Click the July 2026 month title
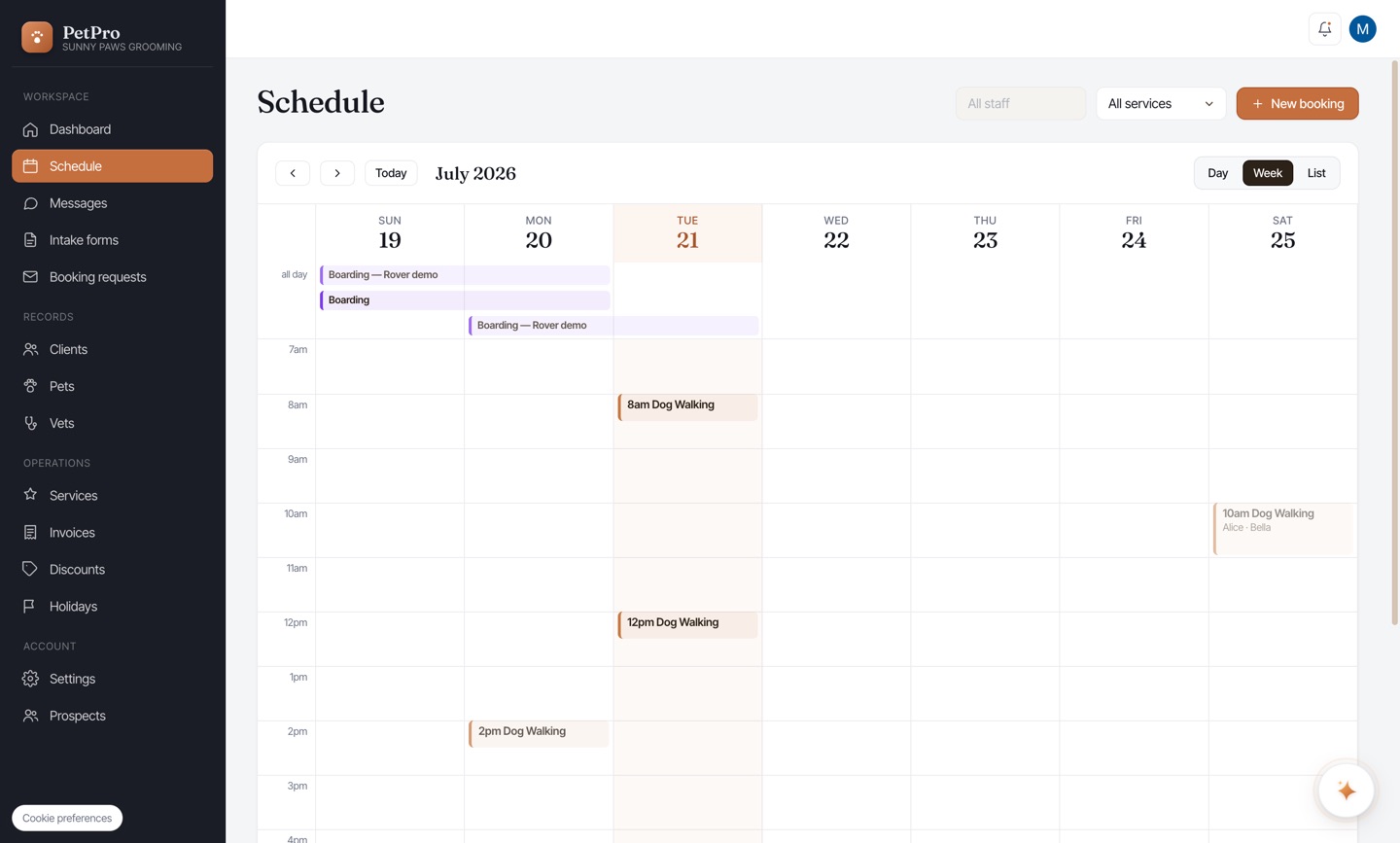Image resolution: width=1400 pixels, height=843 pixels. click(x=475, y=174)
